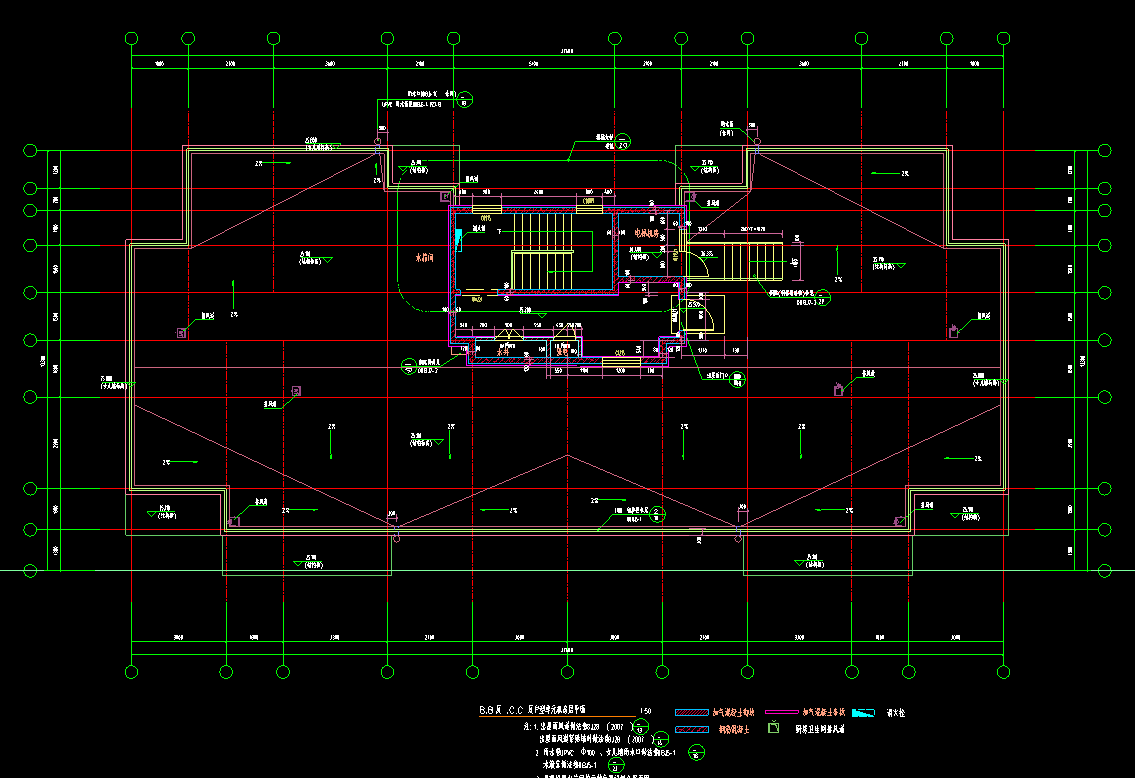
Task: Click the green square vent symbol in the legend
Action: (x=772, y=729)
